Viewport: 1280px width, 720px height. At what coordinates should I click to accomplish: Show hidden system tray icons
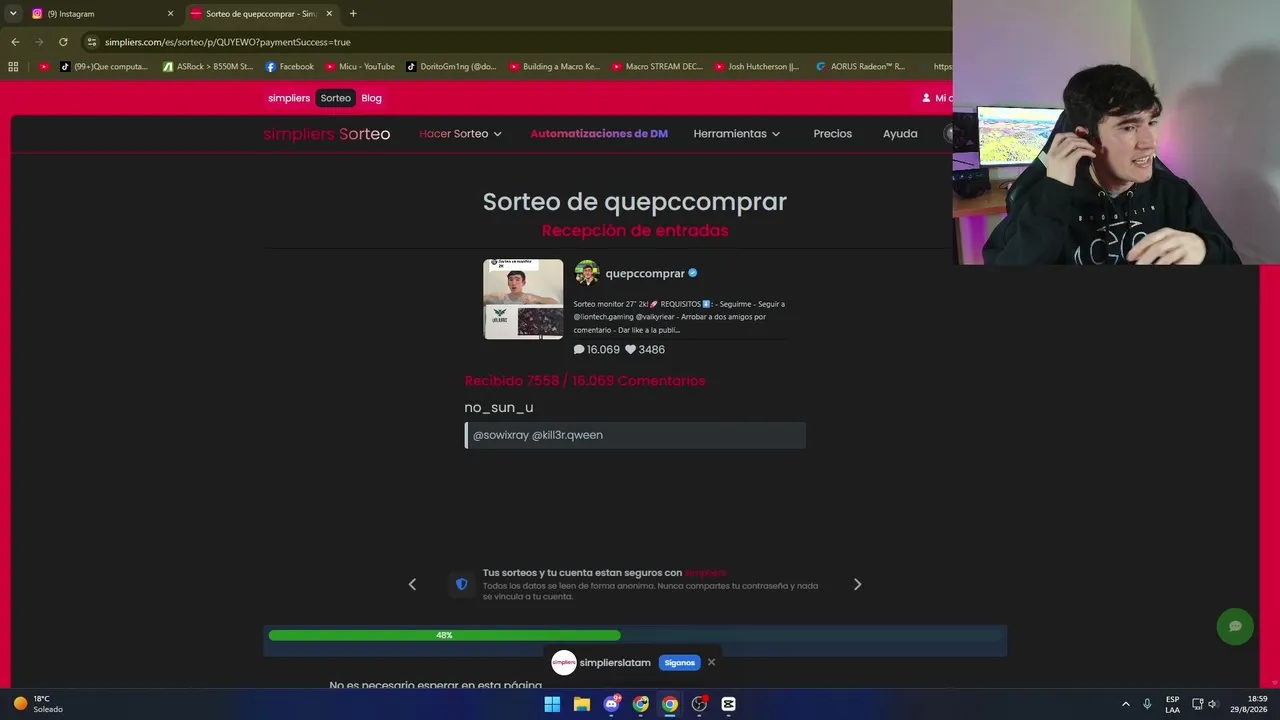click(x=1125, y=704)
